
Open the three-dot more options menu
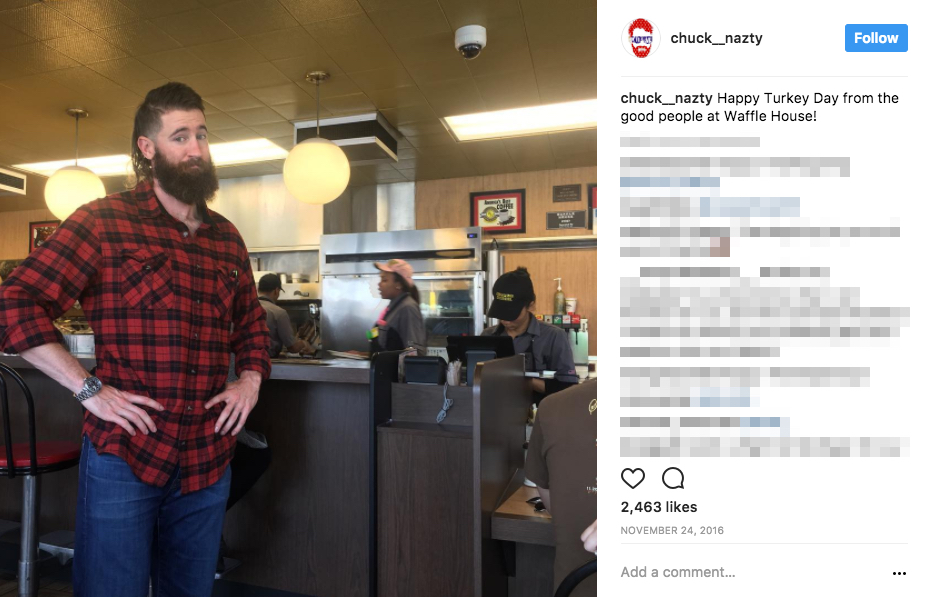[x=899, y=573]
